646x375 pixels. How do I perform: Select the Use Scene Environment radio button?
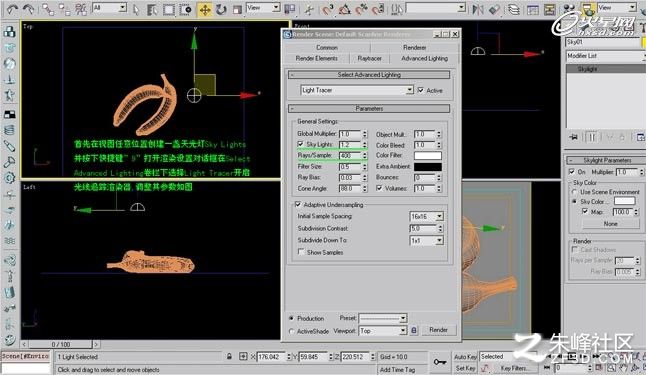[x=574, y=192]
